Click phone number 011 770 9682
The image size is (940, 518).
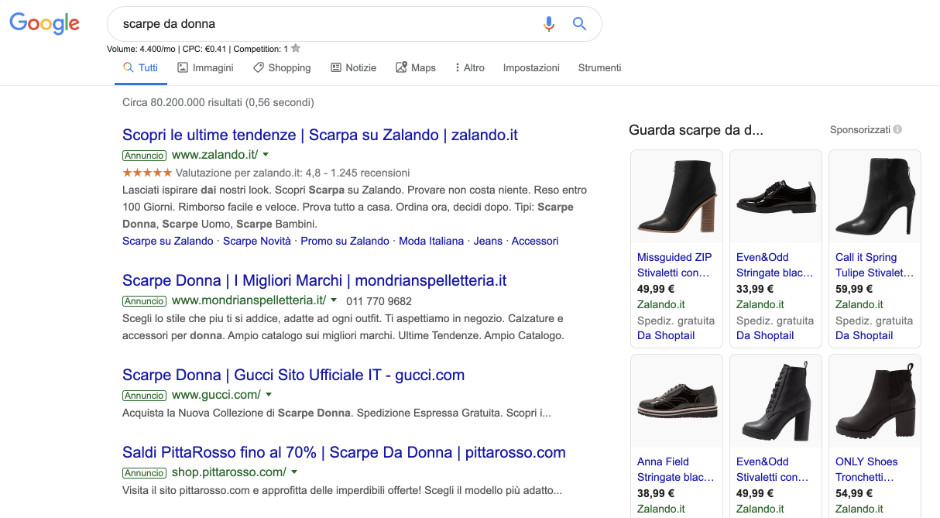[379, 301]
